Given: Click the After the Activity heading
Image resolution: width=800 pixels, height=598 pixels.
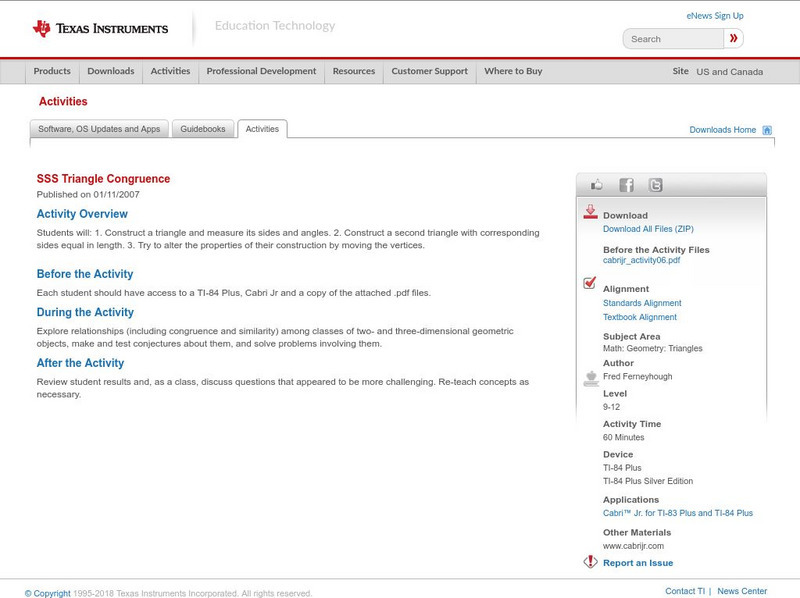Looking at the screenshot, I should tap(80, 363).
